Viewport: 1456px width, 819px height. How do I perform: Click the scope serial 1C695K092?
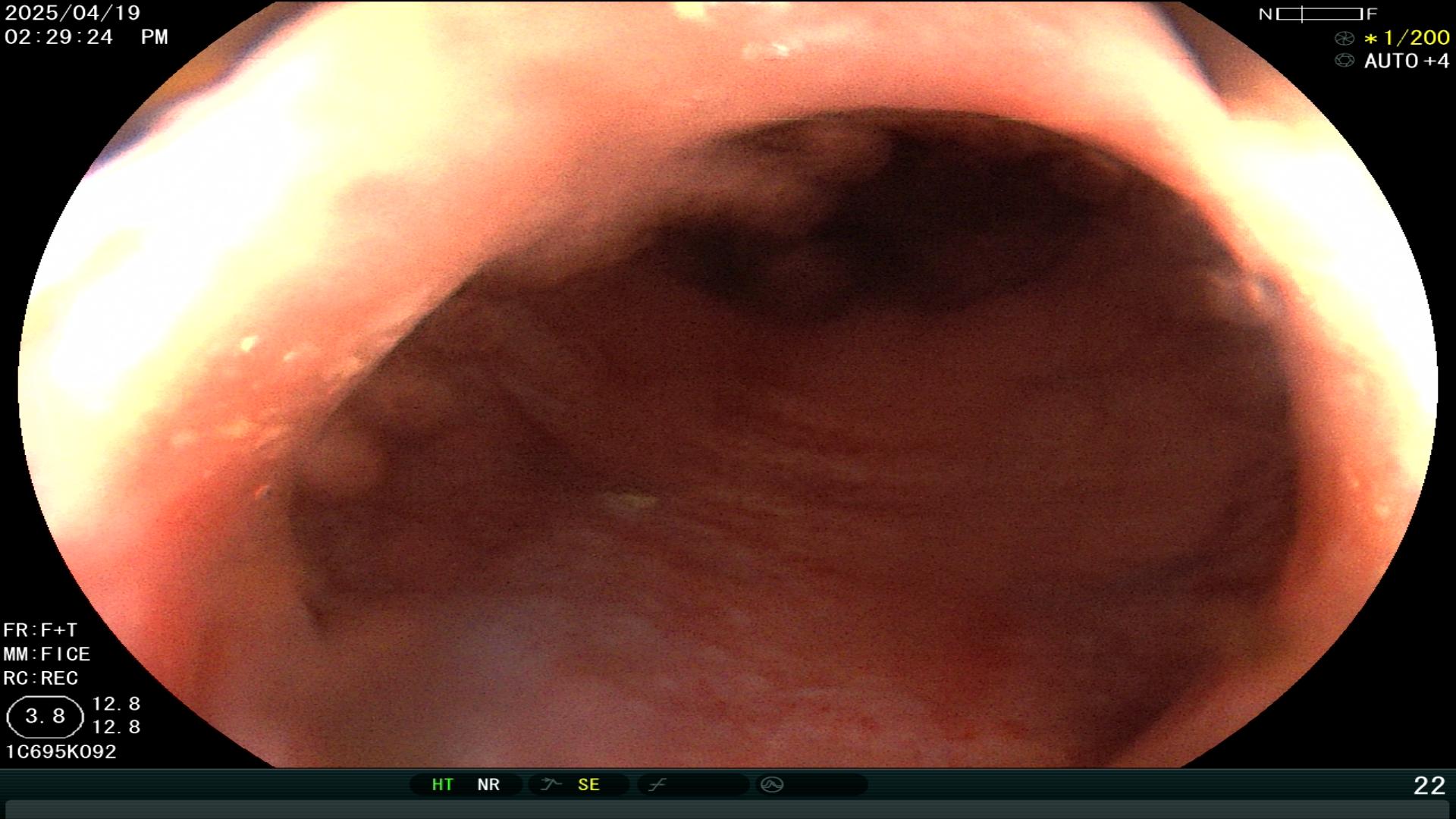tap(61, 752)
